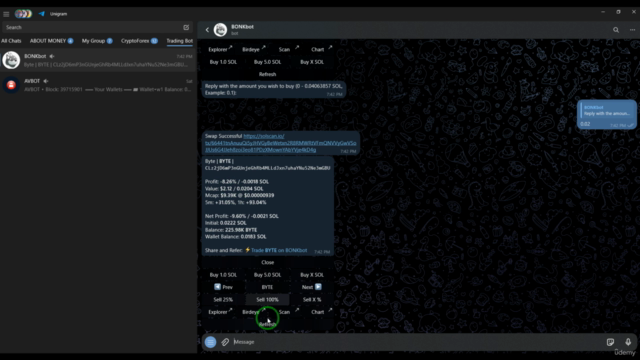Click upper Buy X SOL button
Screen dimensions: 640x360
pyautogui.click(x=312, y=62)
